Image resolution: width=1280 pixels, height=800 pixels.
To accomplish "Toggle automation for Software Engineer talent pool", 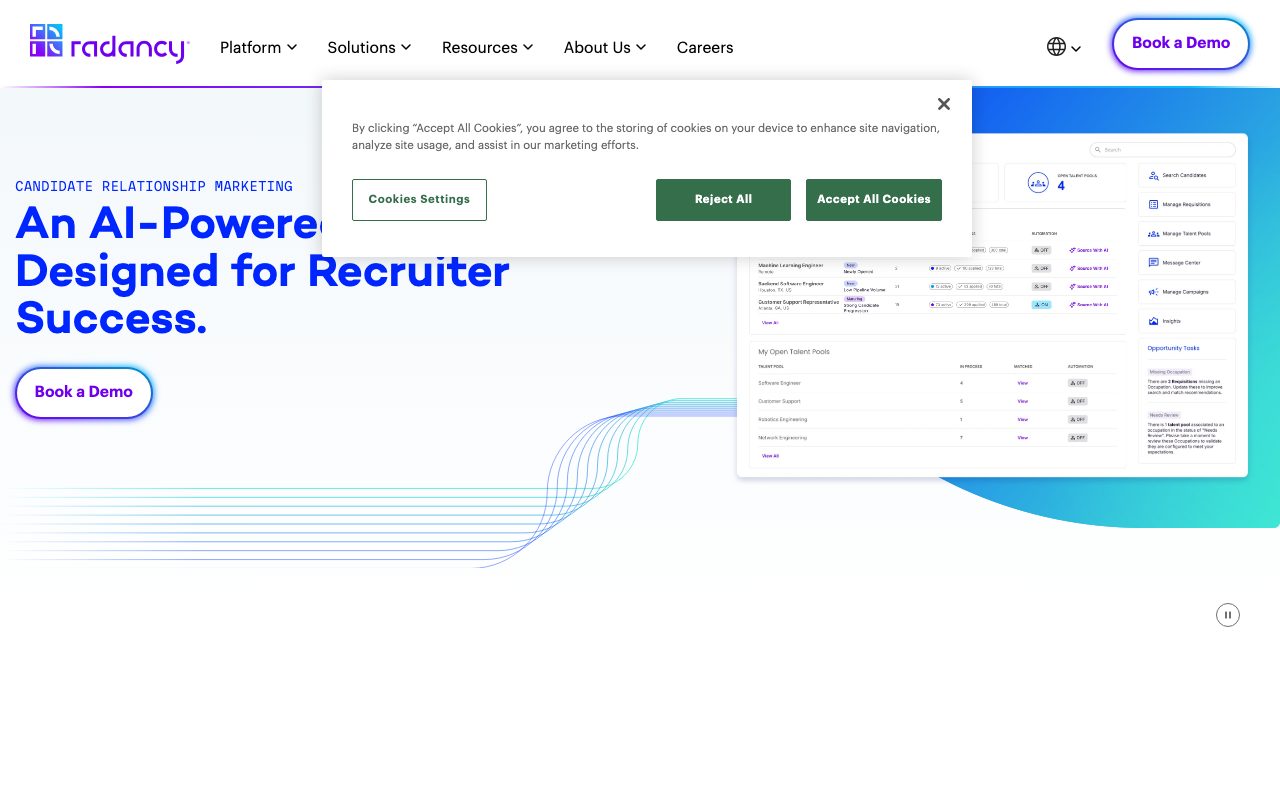I will tap(1077, 383).
